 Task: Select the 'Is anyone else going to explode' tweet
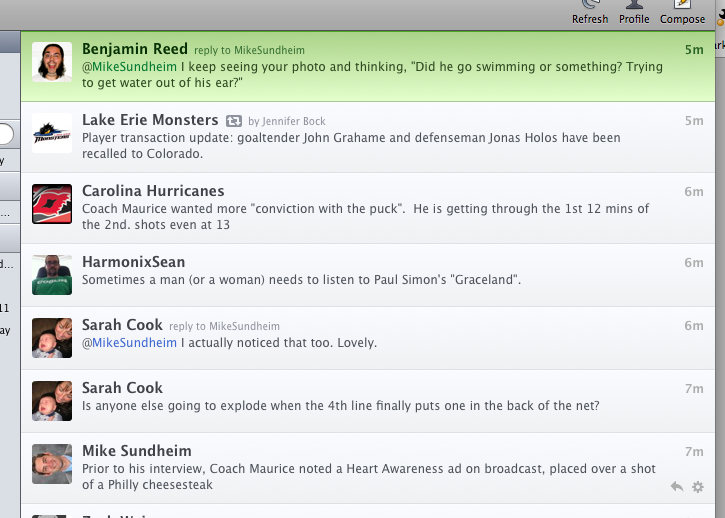click(341, 406)
